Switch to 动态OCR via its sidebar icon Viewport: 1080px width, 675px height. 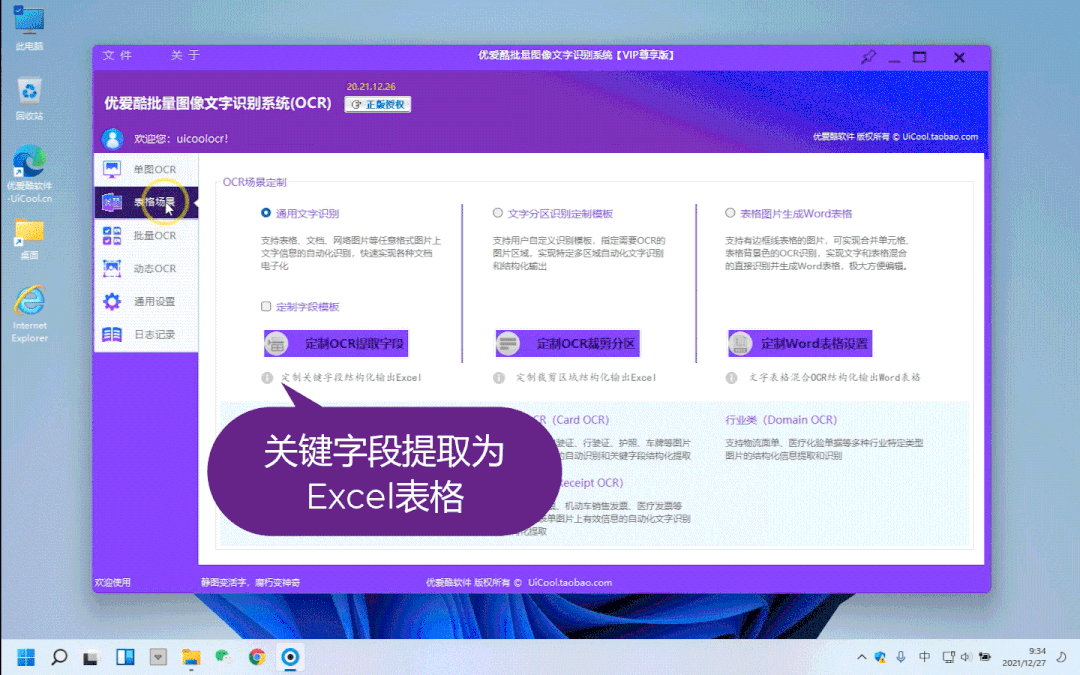tap(112, 269)
